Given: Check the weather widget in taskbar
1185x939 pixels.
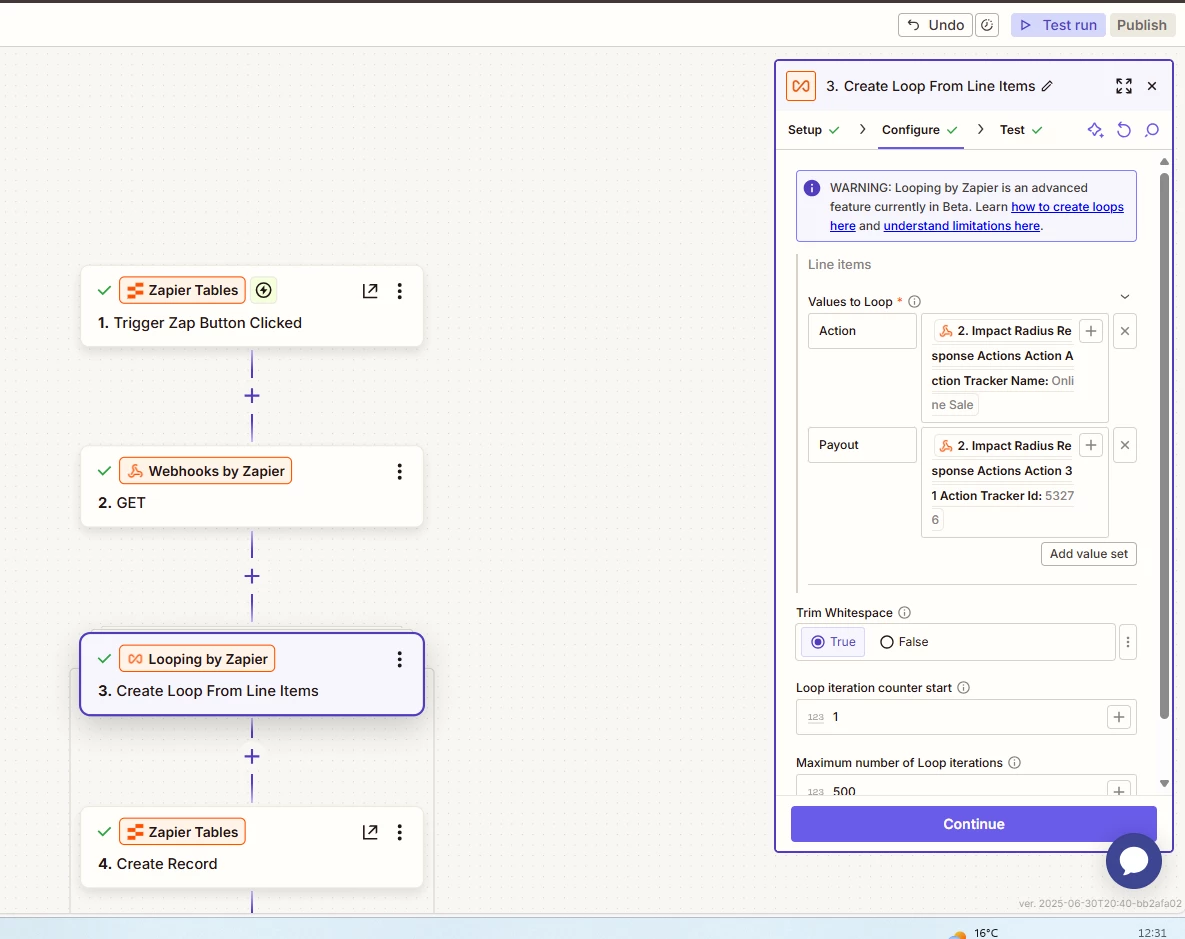Looking at the screenshot, I should coord(973,933).
